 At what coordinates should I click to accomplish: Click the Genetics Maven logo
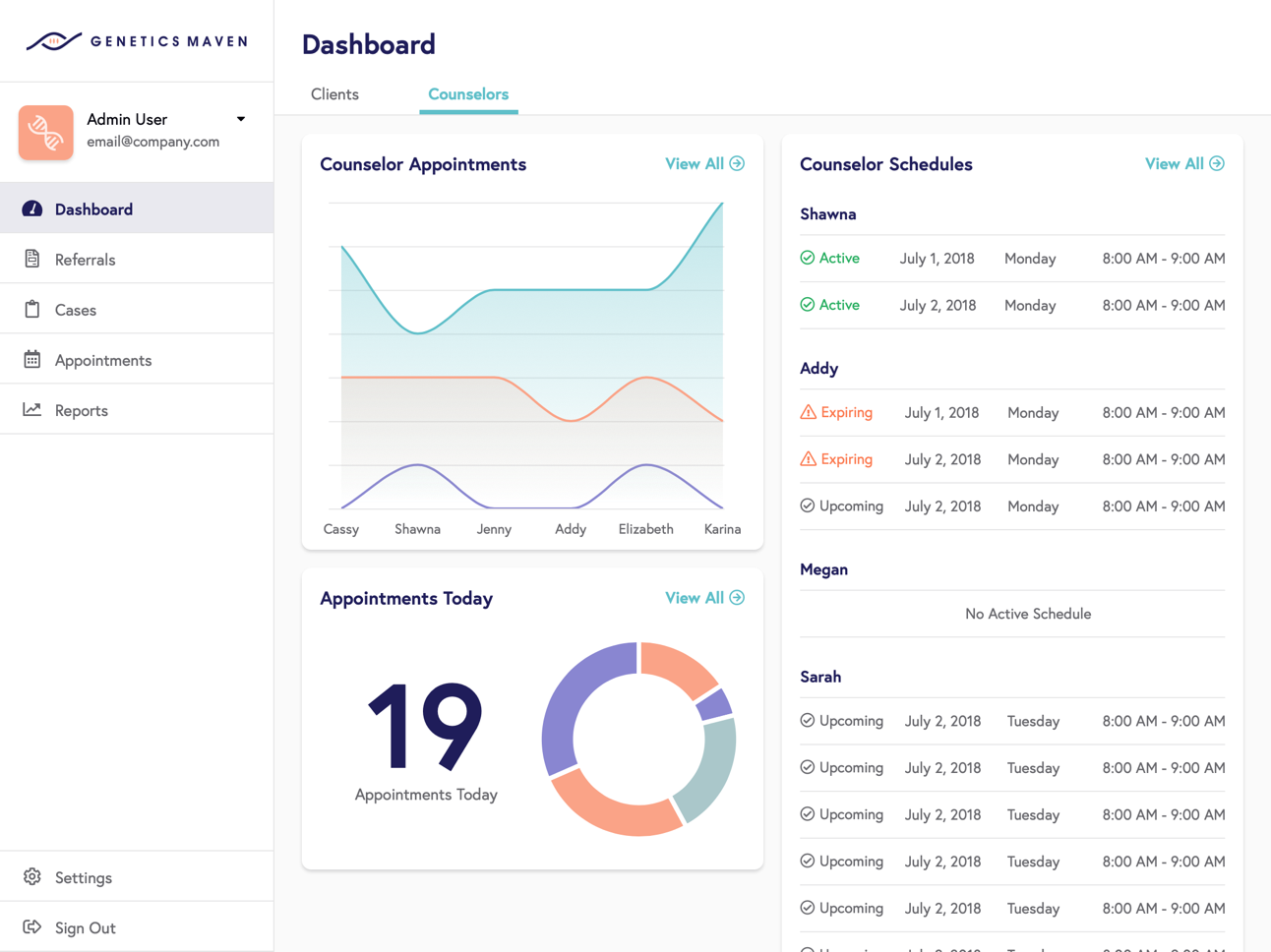click(x=137, y=41)
